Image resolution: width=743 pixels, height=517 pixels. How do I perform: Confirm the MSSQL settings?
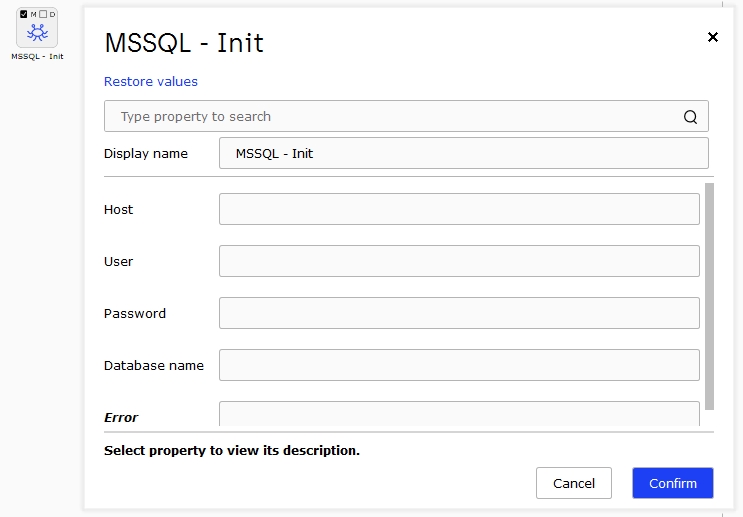[672, 483]
